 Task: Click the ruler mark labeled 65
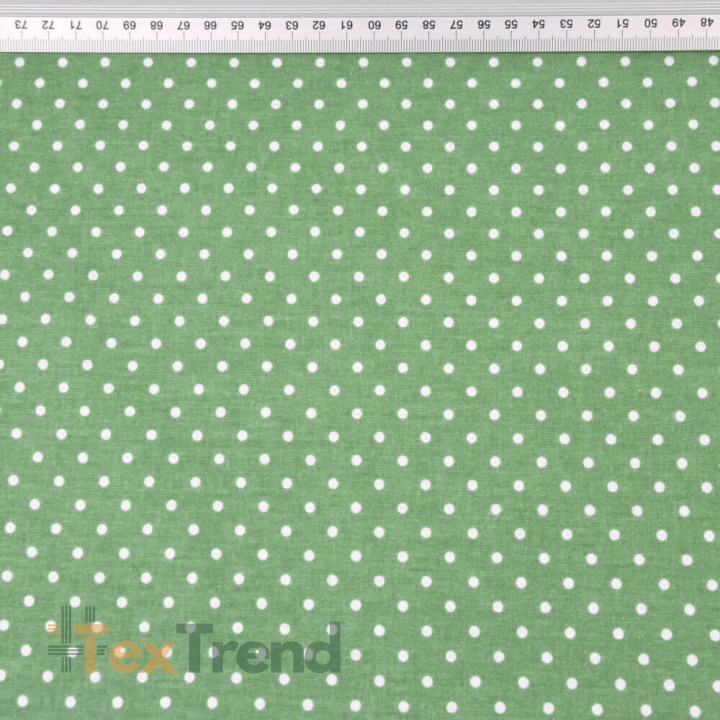pyautogui.click(x=237, y=25)
